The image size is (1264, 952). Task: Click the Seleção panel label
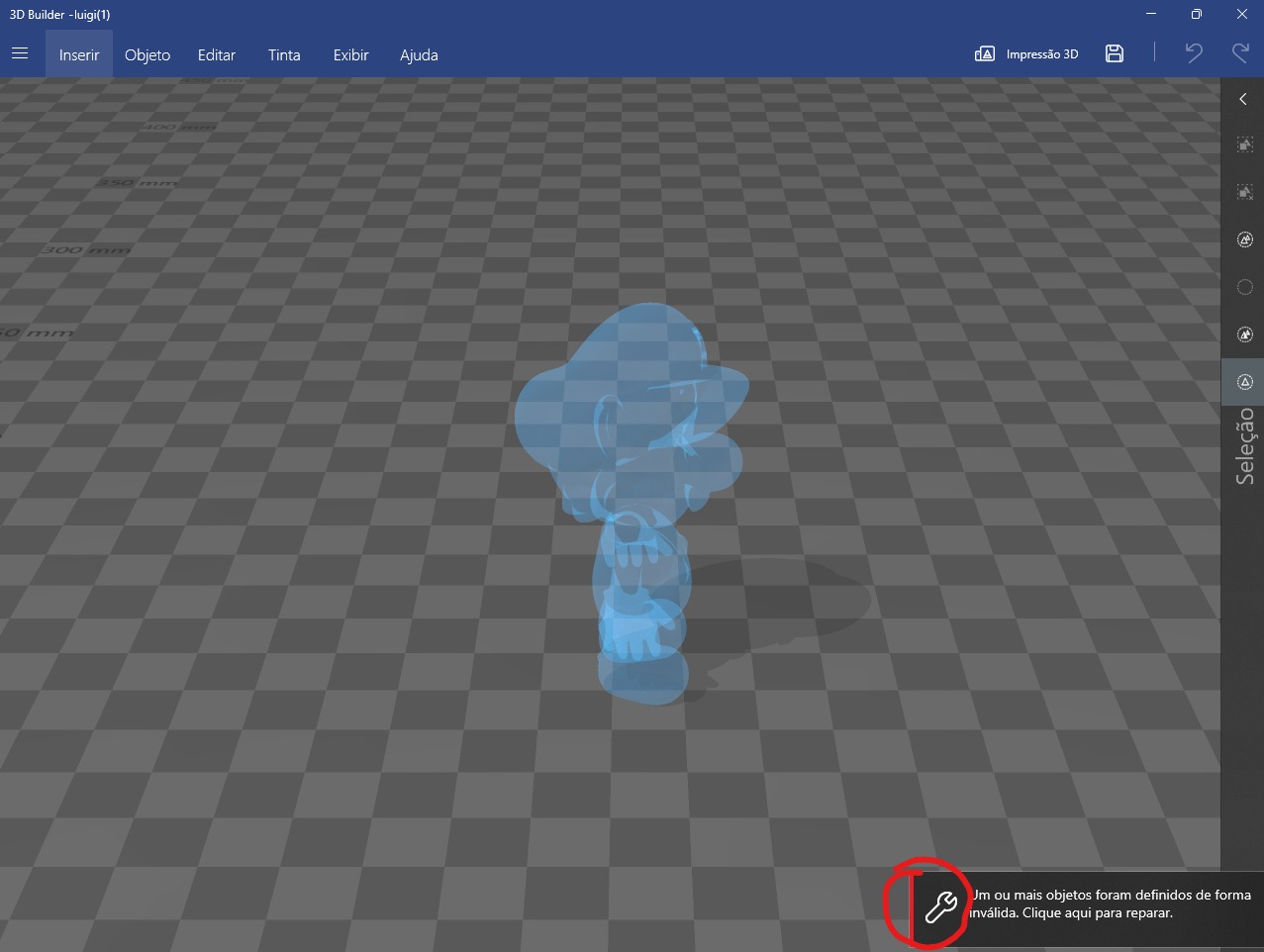click(1245, 446)
